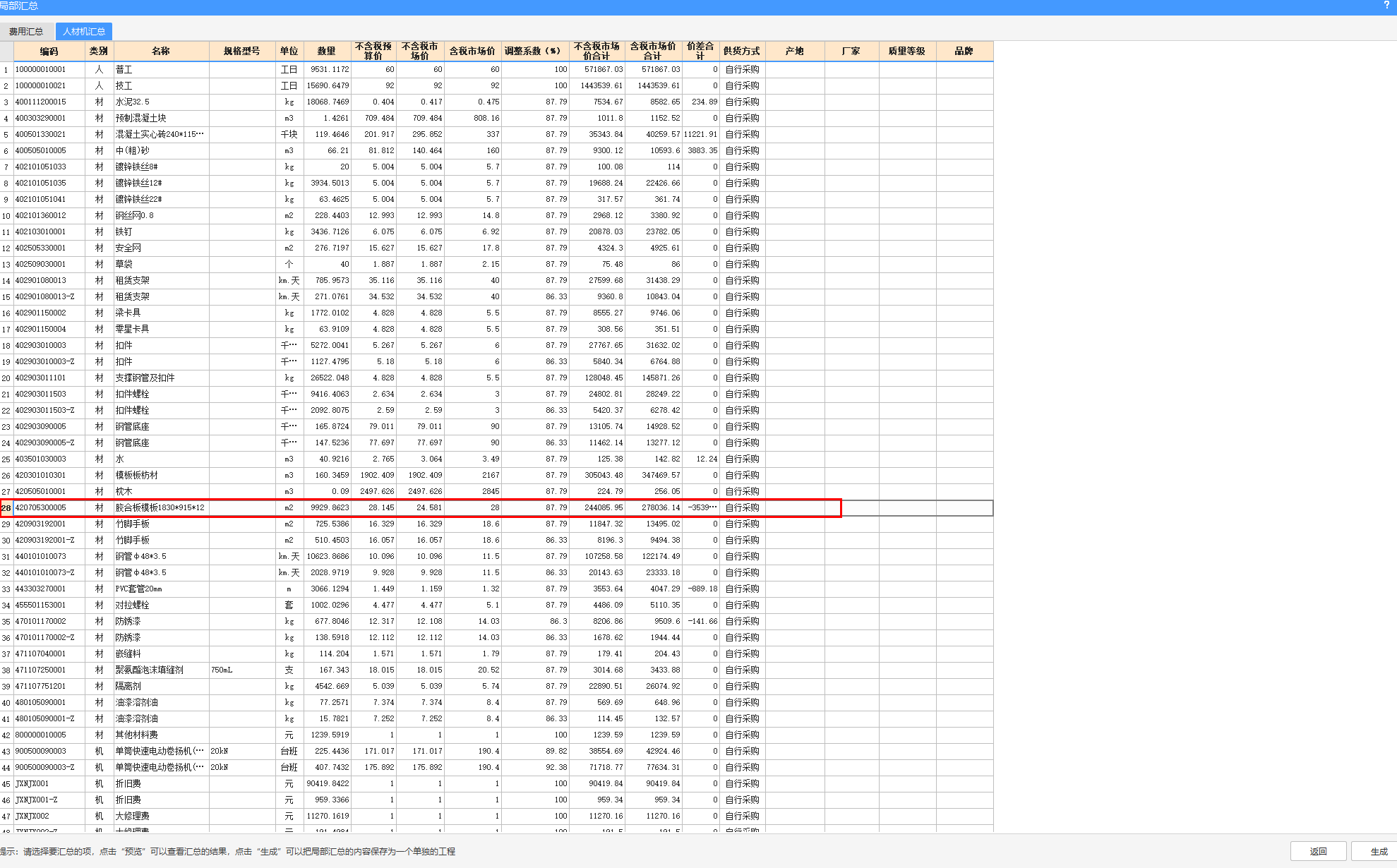Screen dimensions: 1397x868
Task: Click the 质量等级 column header
Action: (907, 52)
